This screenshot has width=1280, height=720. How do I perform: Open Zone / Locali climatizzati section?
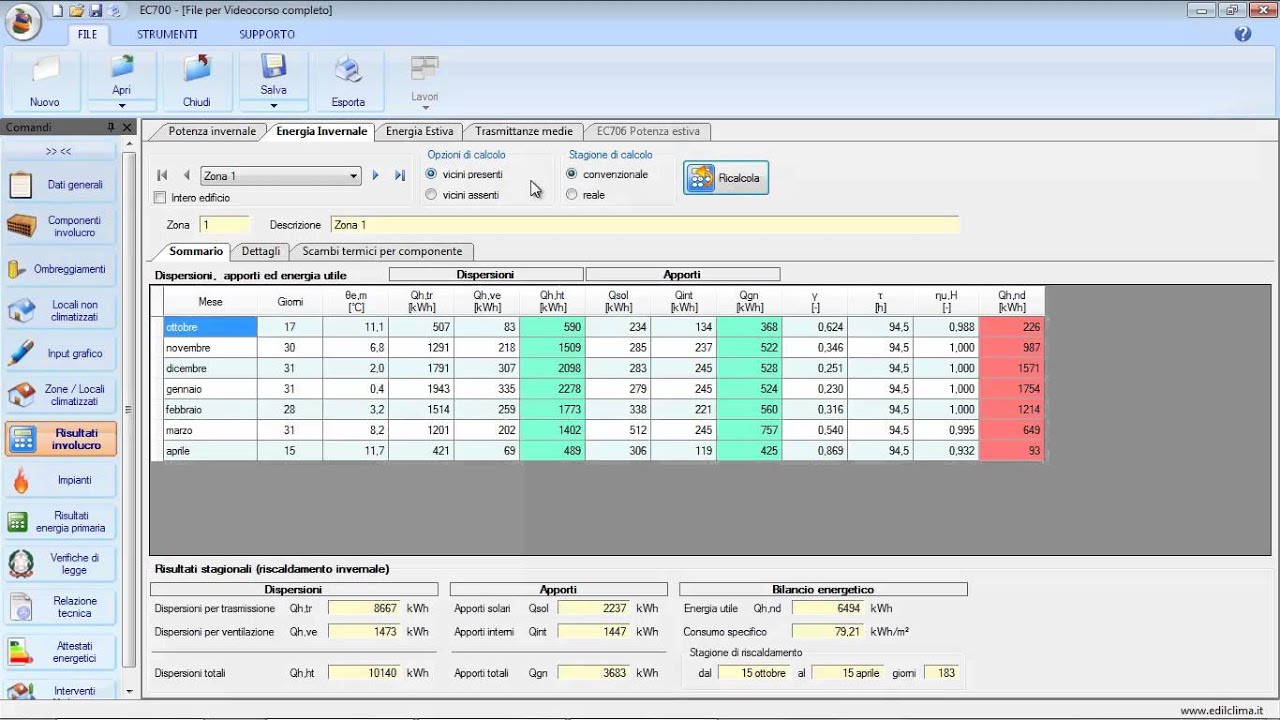click(x=61, y=395)
